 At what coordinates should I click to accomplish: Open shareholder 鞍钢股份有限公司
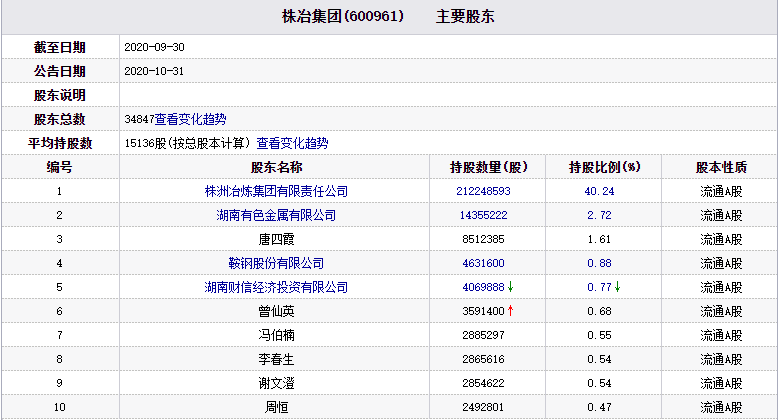pos(276,263)
